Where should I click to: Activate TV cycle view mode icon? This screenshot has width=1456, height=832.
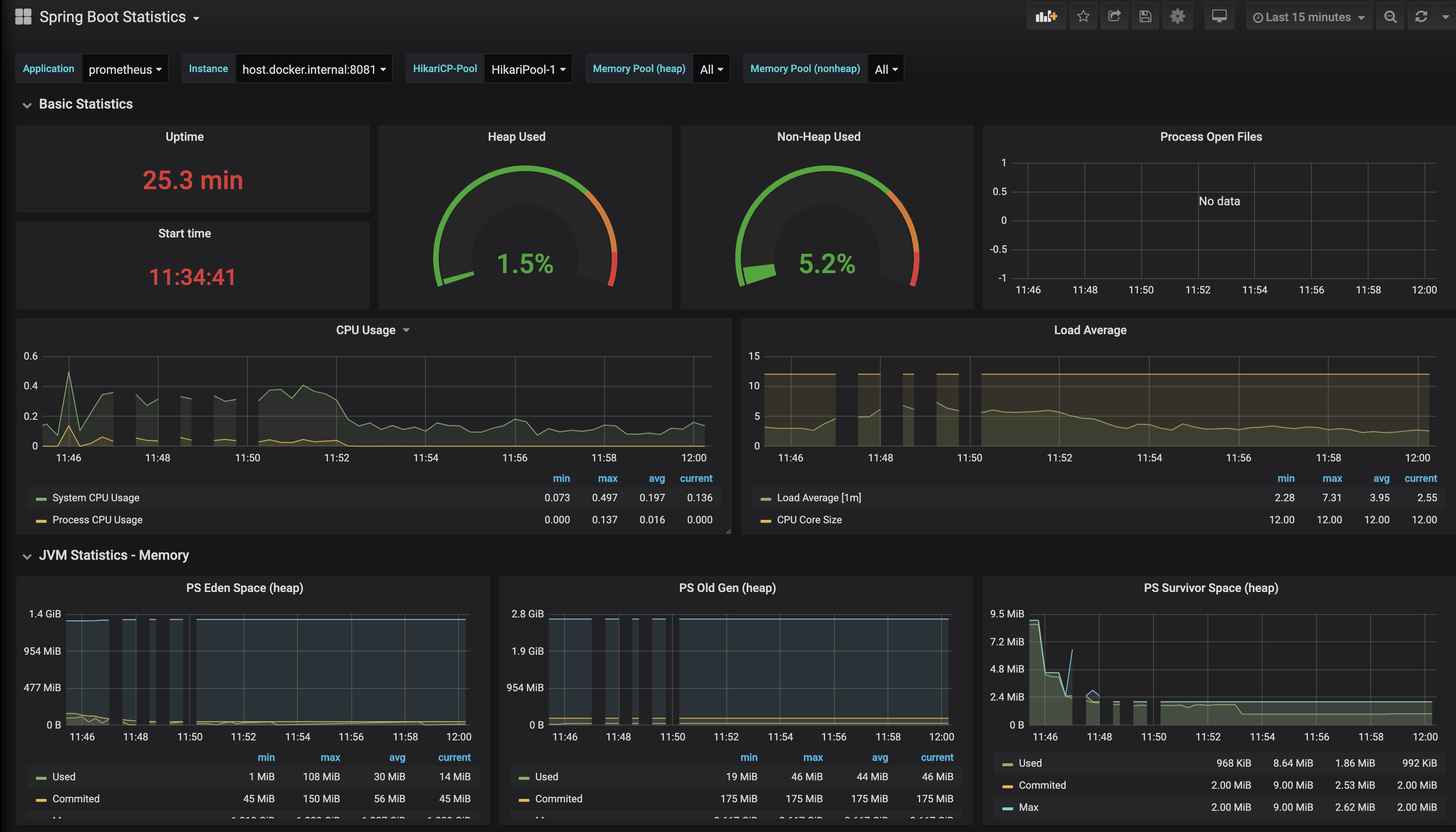1219,17
